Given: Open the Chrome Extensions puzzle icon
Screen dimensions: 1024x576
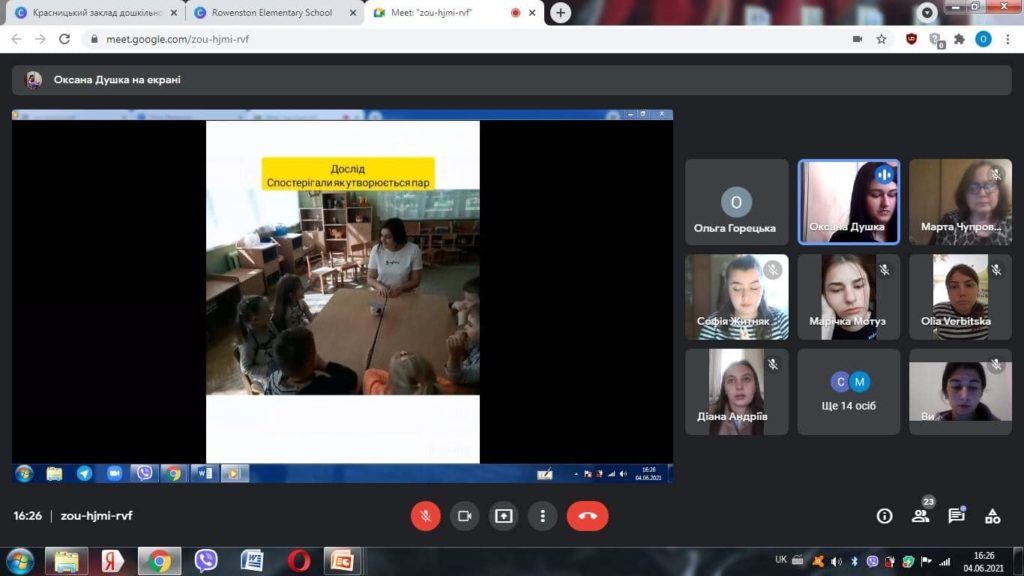Looking at the screenshot, I should 960,39.
